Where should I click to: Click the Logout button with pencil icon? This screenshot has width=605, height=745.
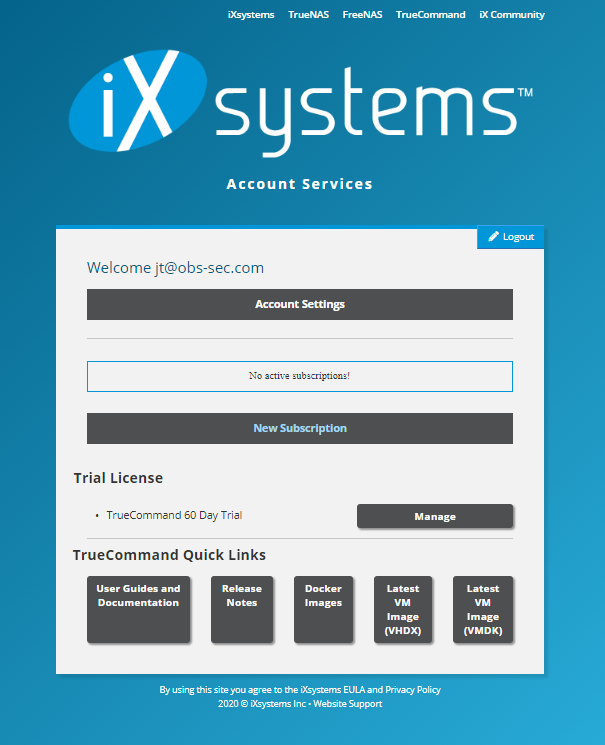coord(510,237)
